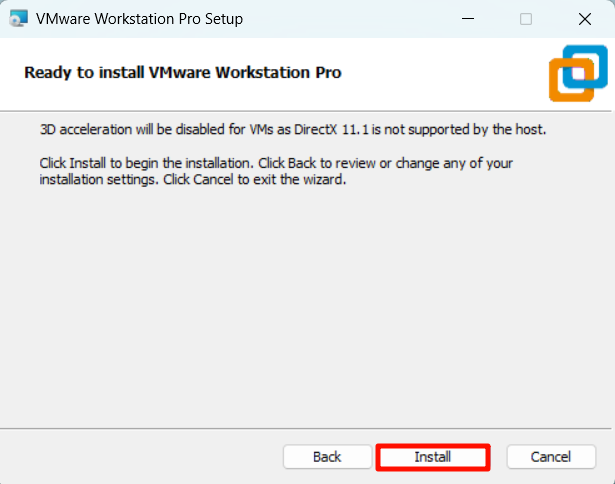Click the greyed-out maximize button

click(526, 19)
